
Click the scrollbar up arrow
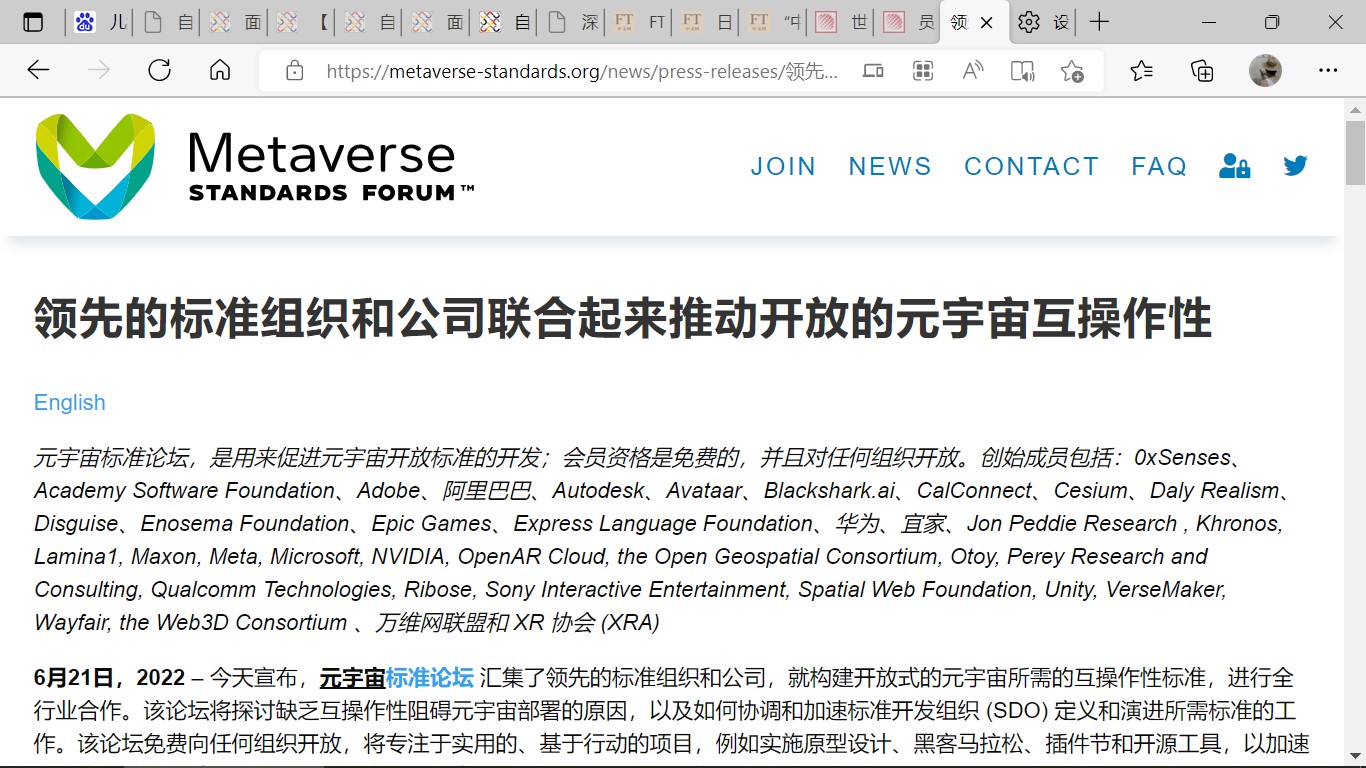pyautogui.click(x=1355, y=110)
